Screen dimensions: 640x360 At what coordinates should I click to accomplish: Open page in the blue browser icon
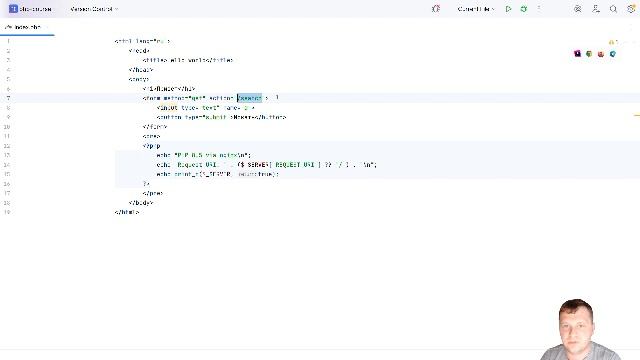coord(613,53)
